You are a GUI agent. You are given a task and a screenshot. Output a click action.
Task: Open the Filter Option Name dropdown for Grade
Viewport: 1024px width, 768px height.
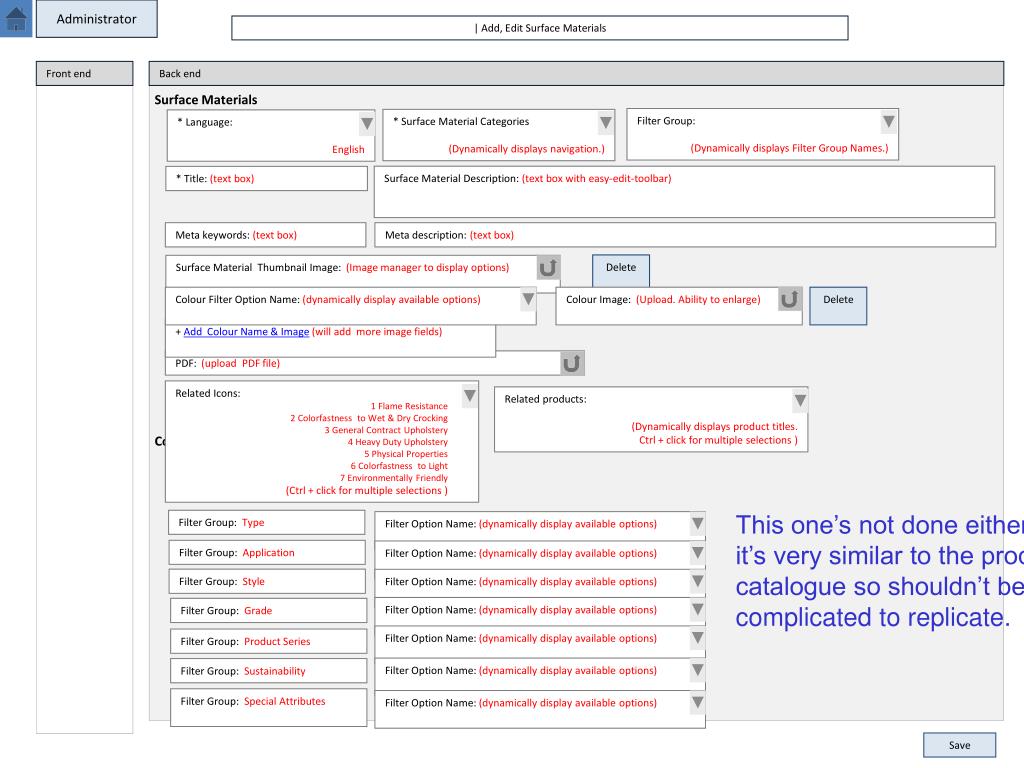coord(697,609)
